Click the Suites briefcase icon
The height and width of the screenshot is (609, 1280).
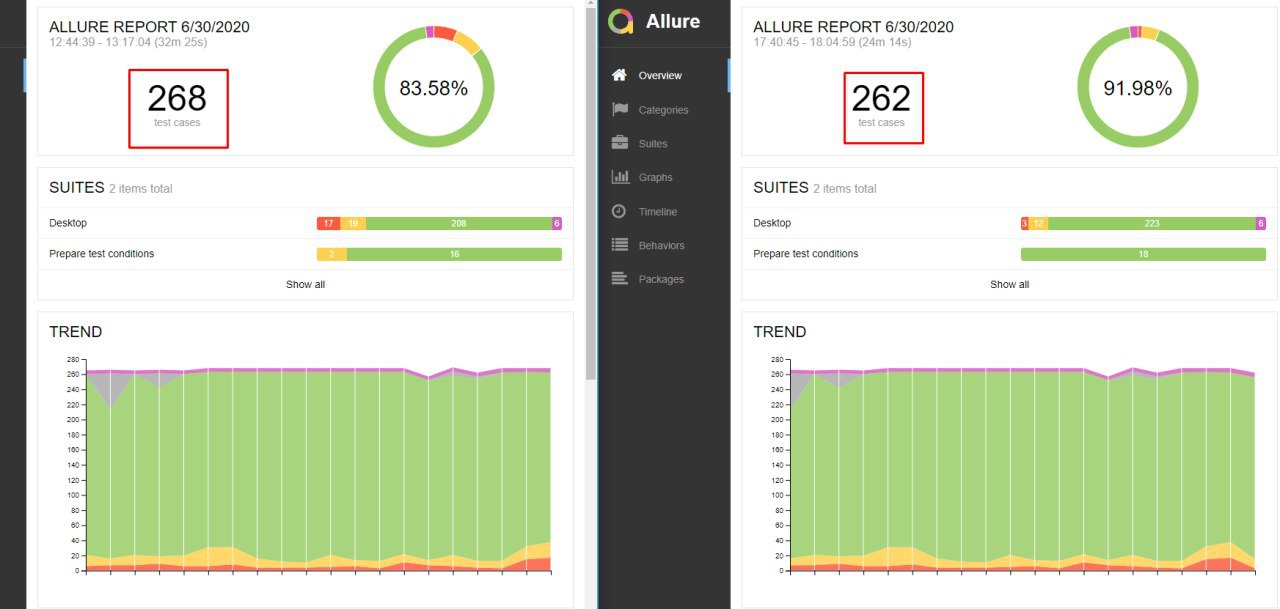(619, 143)
